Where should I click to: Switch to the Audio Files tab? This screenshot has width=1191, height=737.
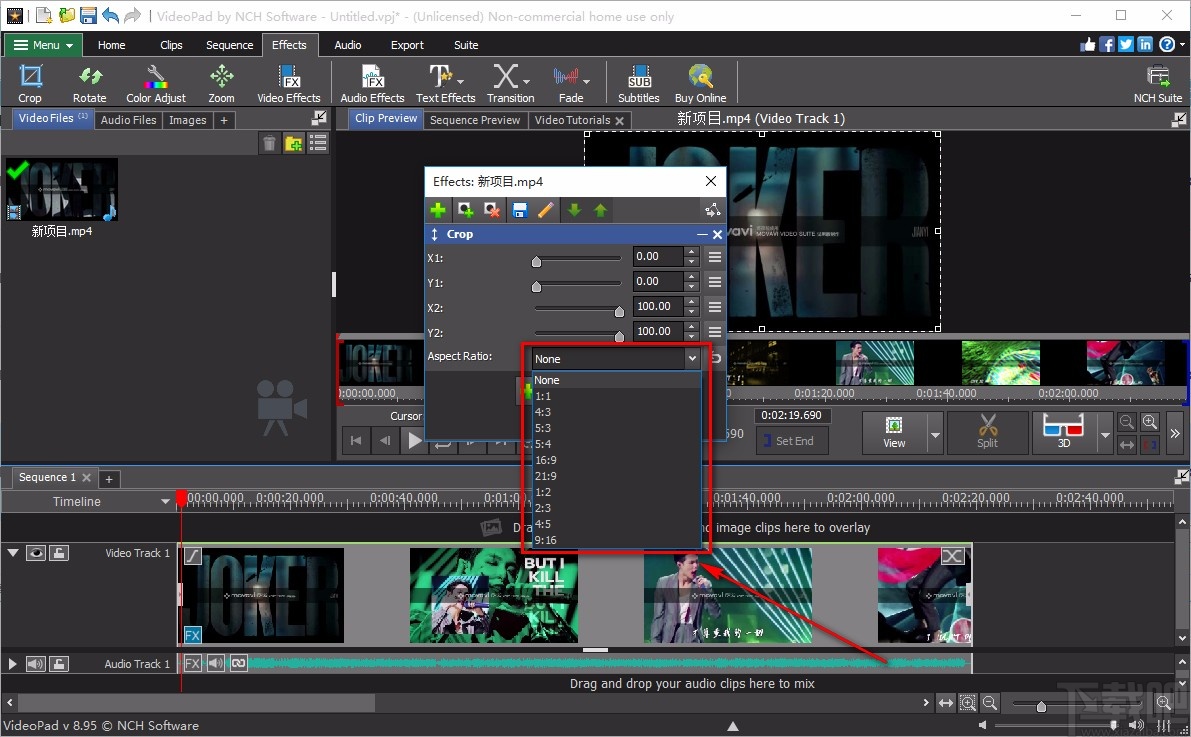pyautogui.click(x=128, y=119)
